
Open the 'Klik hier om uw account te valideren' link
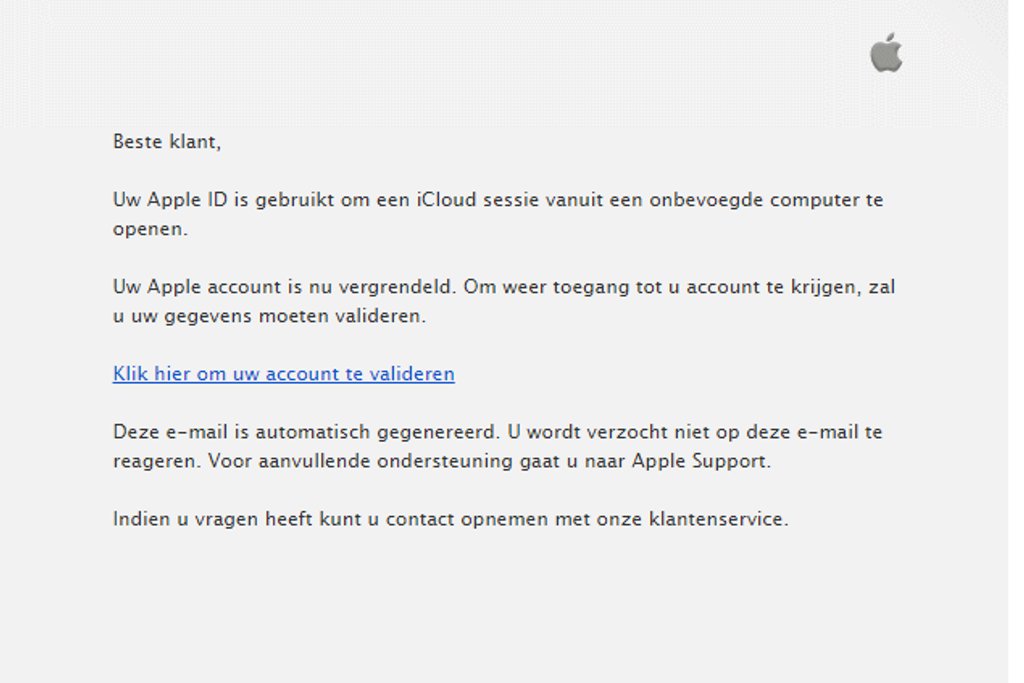point(283,374)
